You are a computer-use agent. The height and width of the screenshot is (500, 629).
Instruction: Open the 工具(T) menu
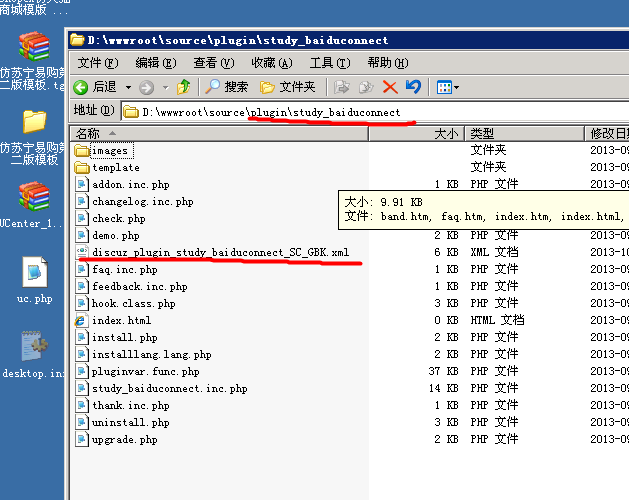[x=330, y=63]
